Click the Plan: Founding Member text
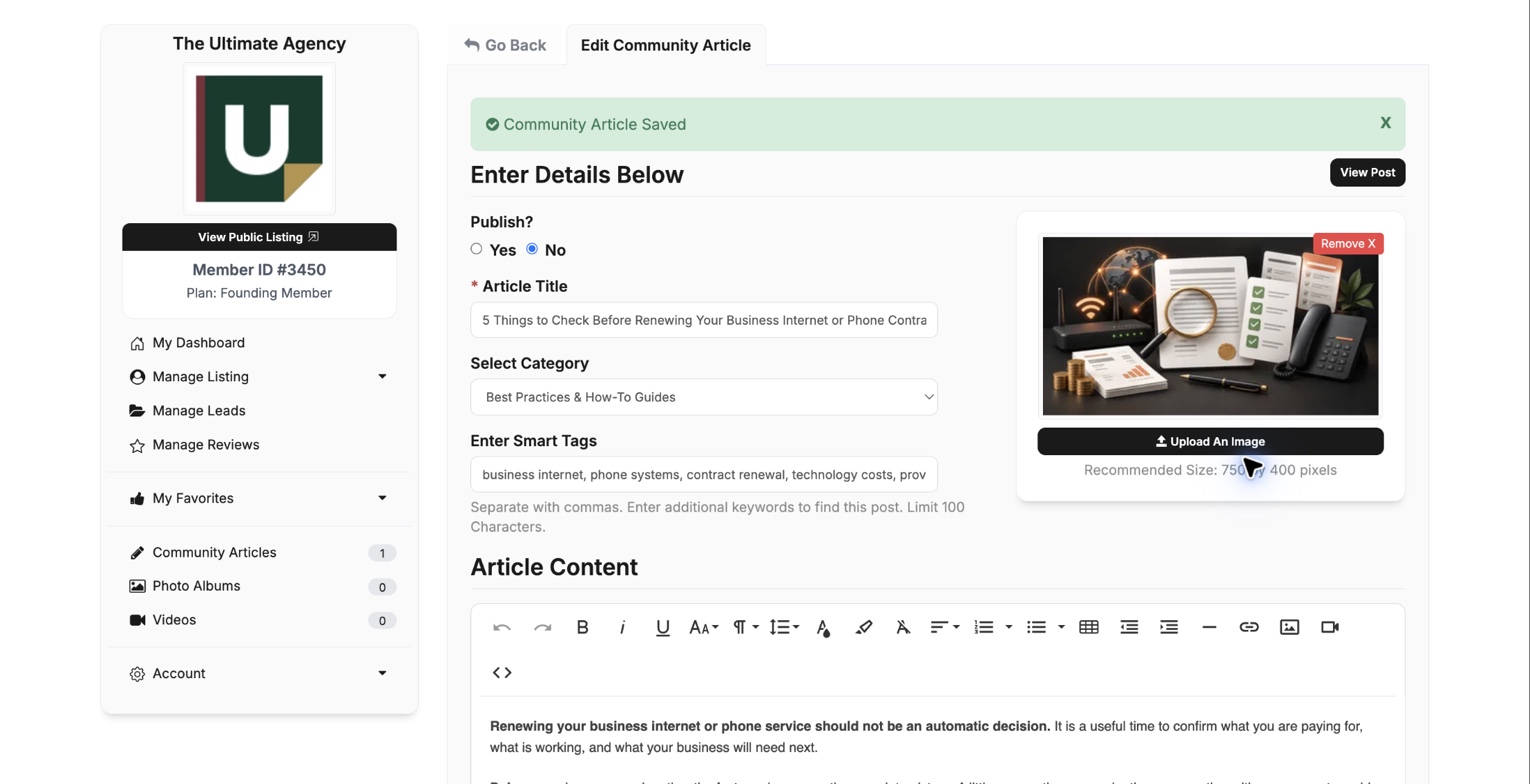Image resolution: width=1530 pixels, height=784 pixels. [x=259, y=293]
